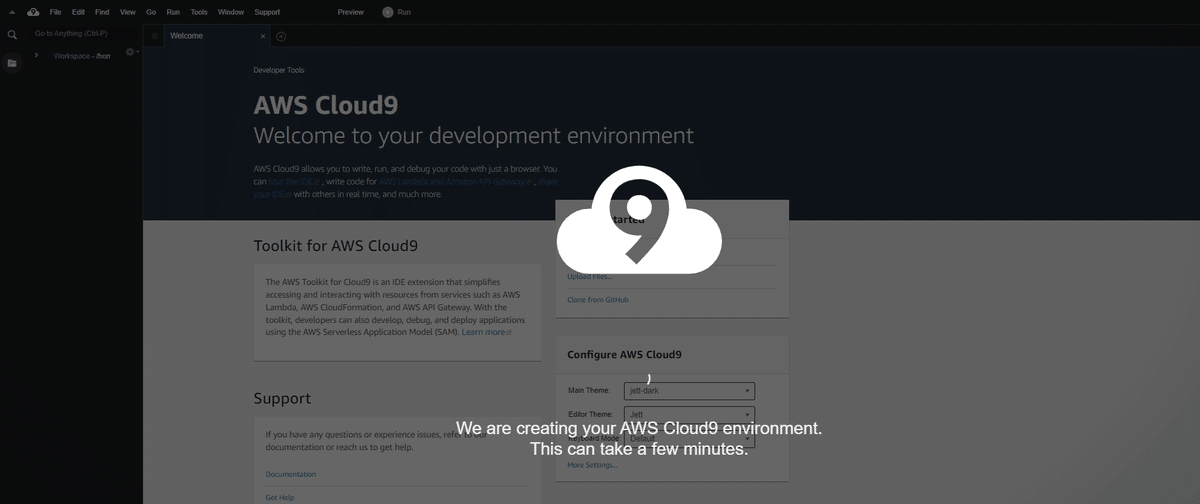The height and width of the screenshot is (504, 1200).
Task: Open the Main Theme dropdown
Action: coord(689,391)
